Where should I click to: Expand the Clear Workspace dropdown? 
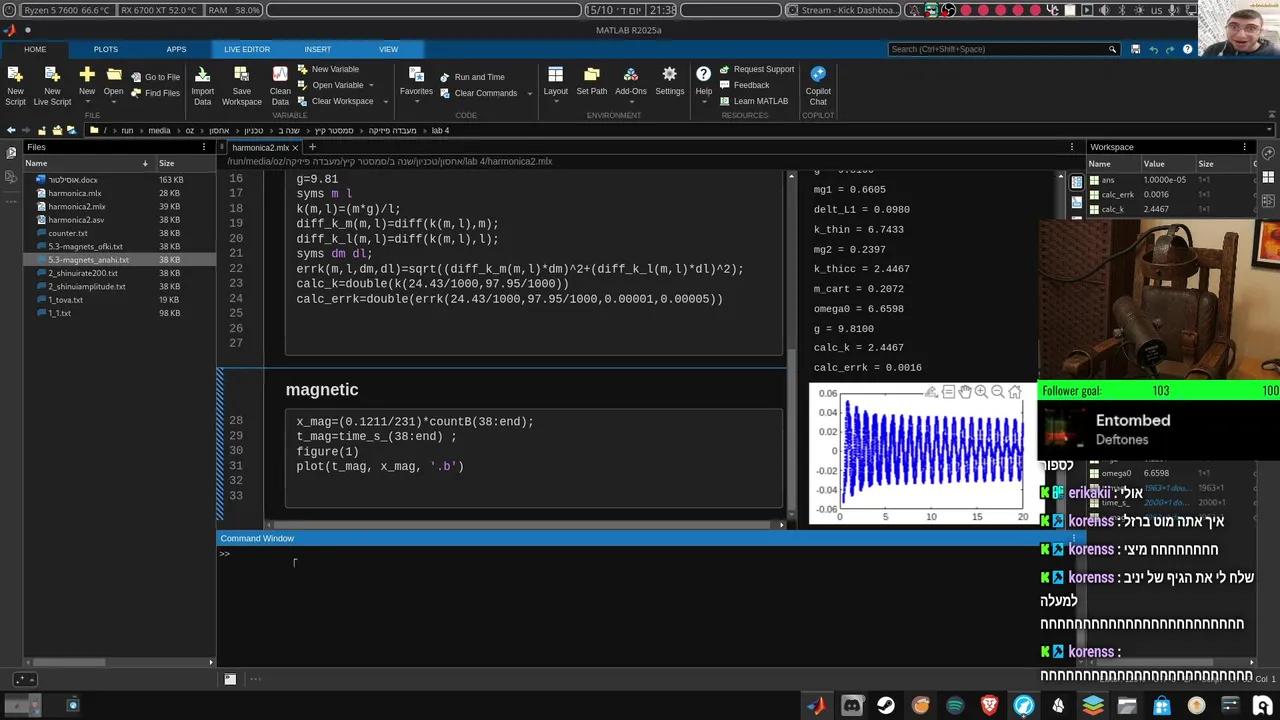385,101
